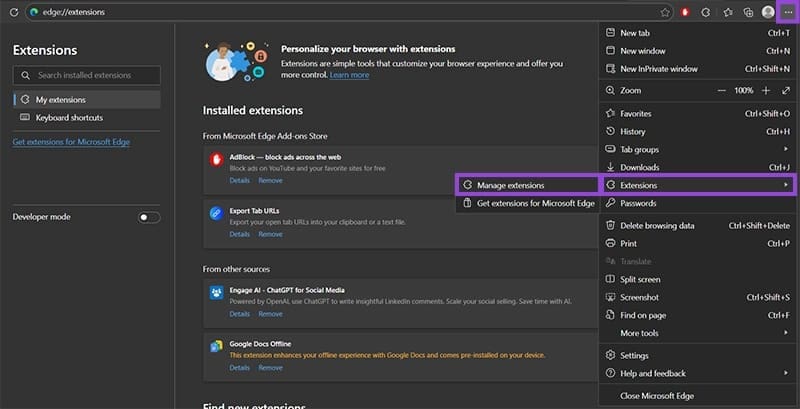
Task: Toggle Developer mode switch
Action: pyautogui.click(x=148, y=218)
